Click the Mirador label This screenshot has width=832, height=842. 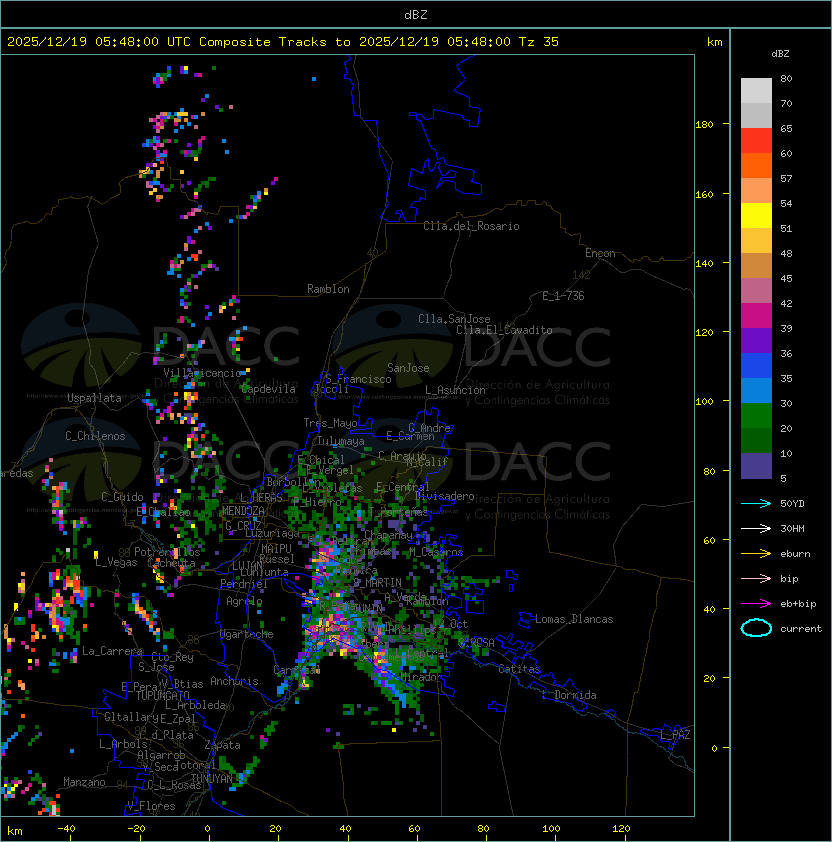(x=421, y=677)
